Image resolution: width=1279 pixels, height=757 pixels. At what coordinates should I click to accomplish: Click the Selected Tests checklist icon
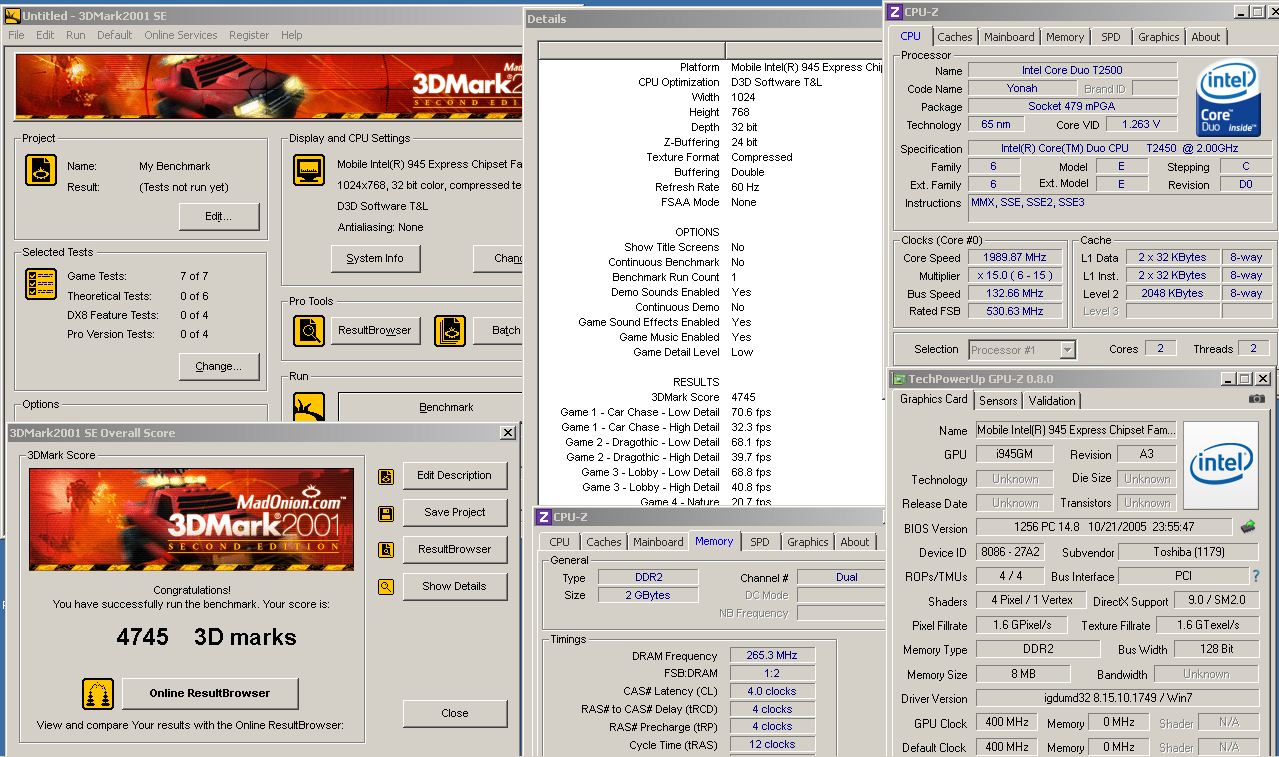point(41,284)
